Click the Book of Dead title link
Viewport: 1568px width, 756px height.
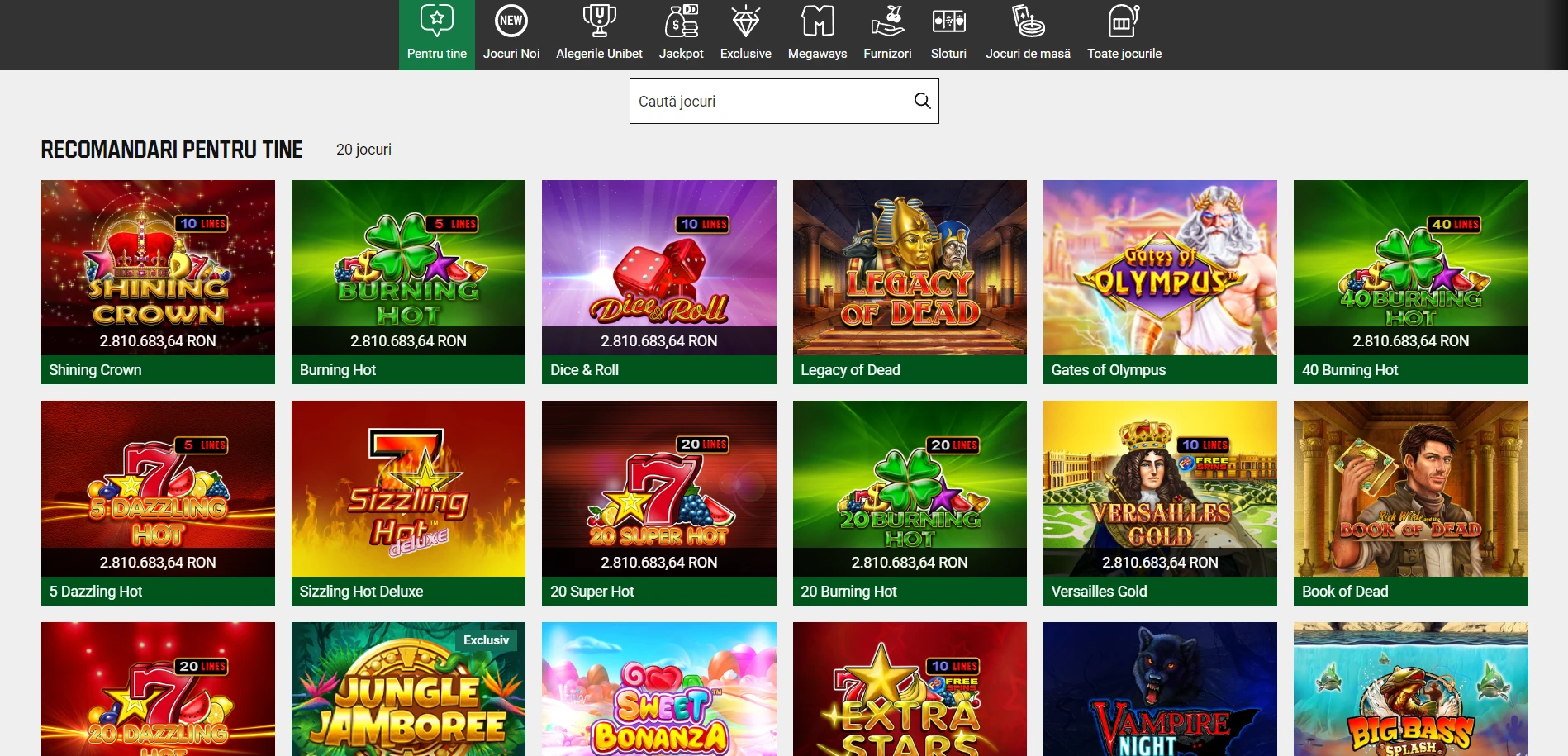pyautogui.click(x=1345, y=592)
